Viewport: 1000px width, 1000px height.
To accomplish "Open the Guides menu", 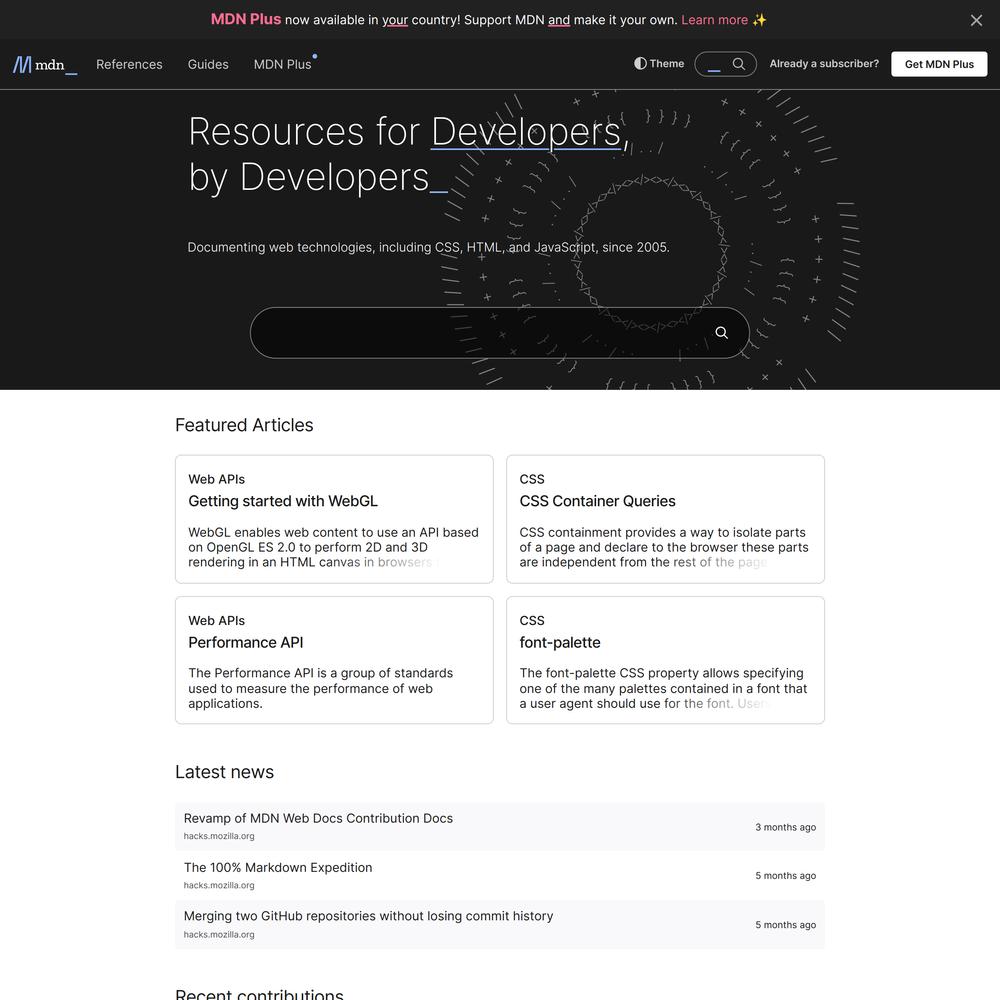I will tap(208, 64).
